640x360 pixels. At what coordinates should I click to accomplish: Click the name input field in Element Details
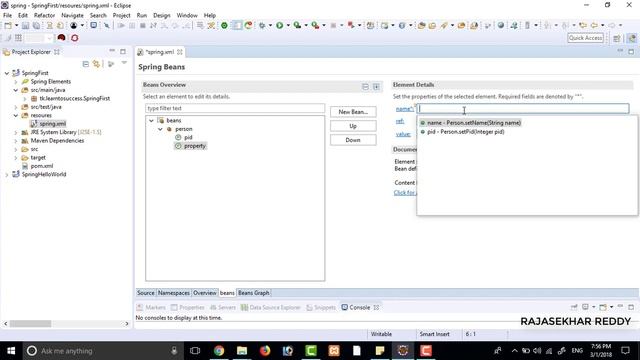[x=523, y=109]
